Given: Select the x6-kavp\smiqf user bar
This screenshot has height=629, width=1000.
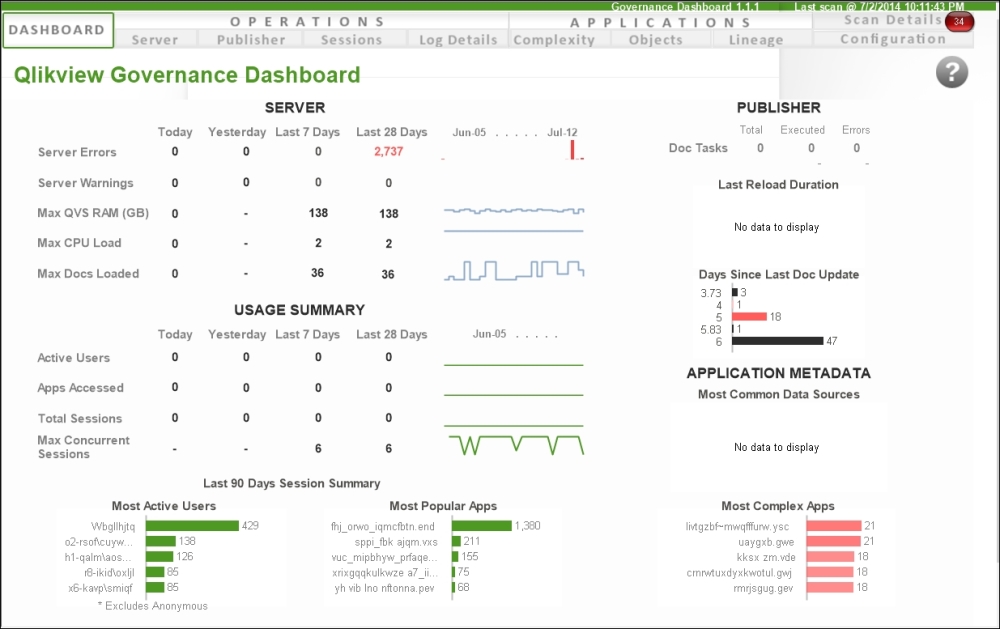Looking at the screenshot, I should [x=155, y=587].
